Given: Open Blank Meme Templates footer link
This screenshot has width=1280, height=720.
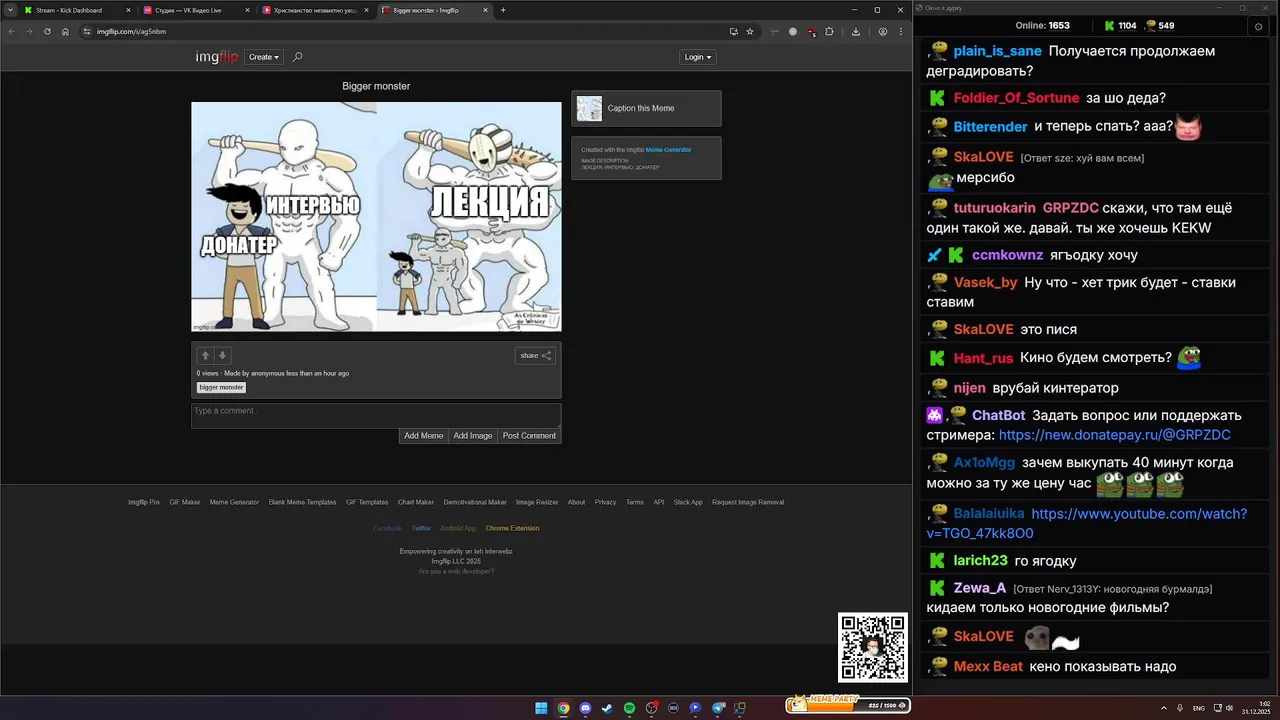Looking at the screenshot, I should point(302,502).
